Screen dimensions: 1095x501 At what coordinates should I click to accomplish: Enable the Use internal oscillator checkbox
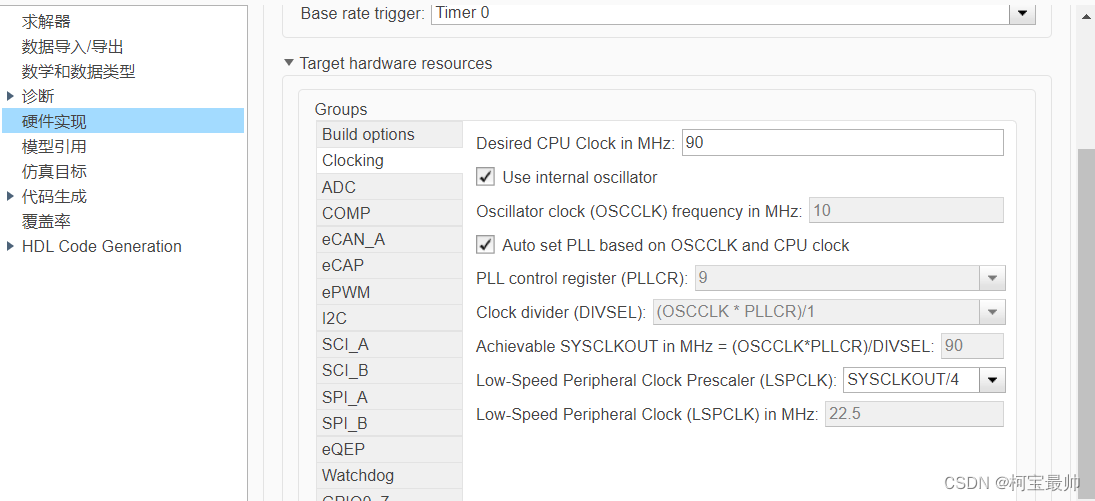pos(486,177)
